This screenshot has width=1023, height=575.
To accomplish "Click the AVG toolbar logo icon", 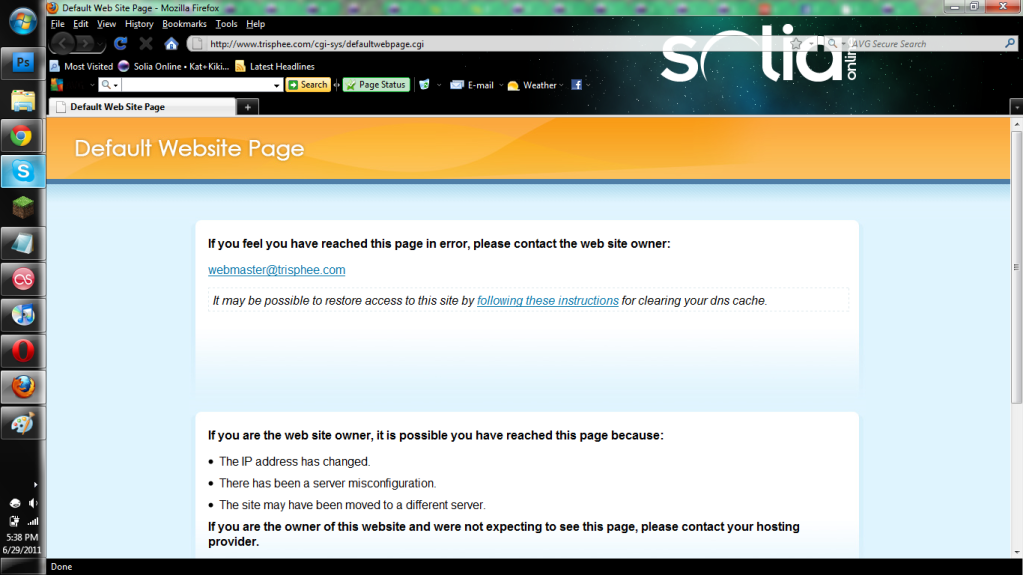I will (57, 85).
